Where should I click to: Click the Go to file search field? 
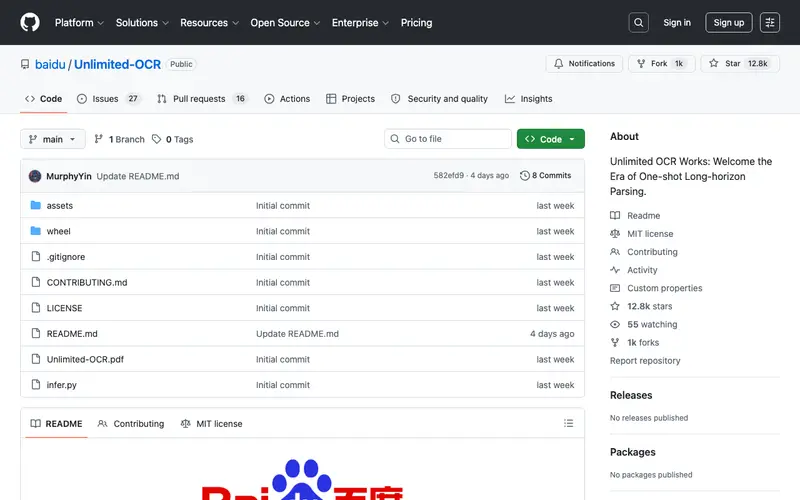point(448,139)
